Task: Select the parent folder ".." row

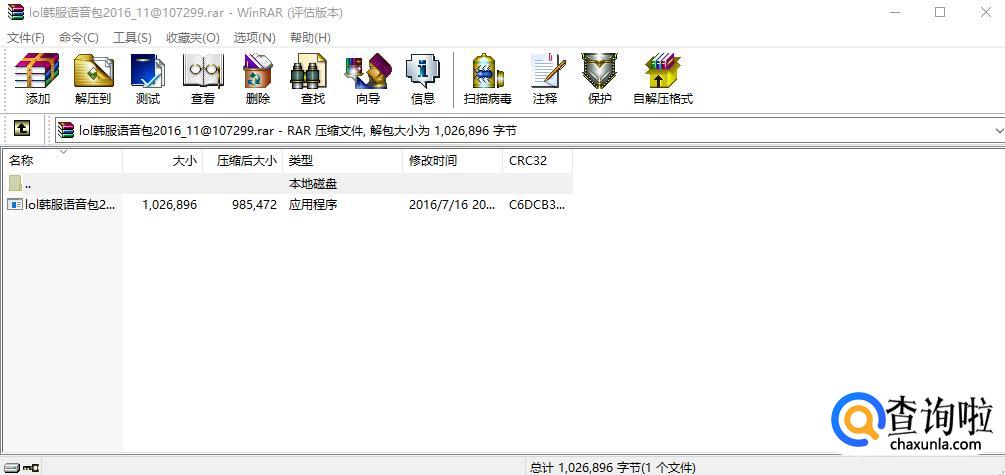Action: [287, 184]
